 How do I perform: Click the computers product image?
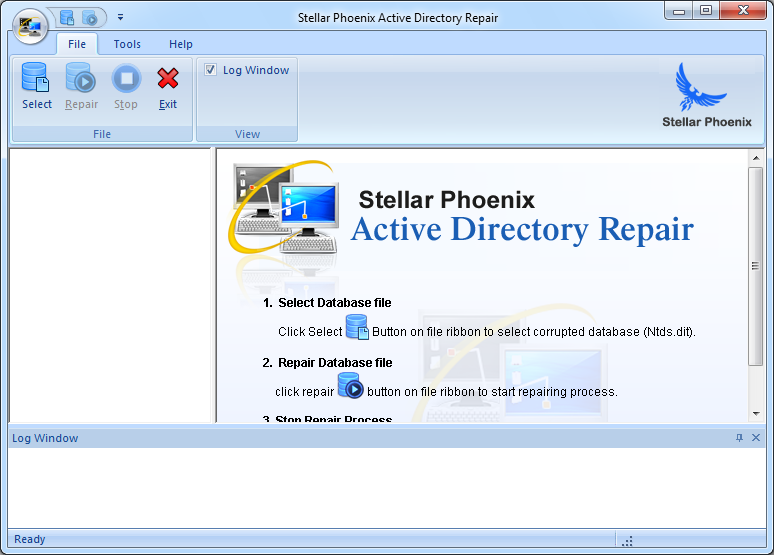284,206
